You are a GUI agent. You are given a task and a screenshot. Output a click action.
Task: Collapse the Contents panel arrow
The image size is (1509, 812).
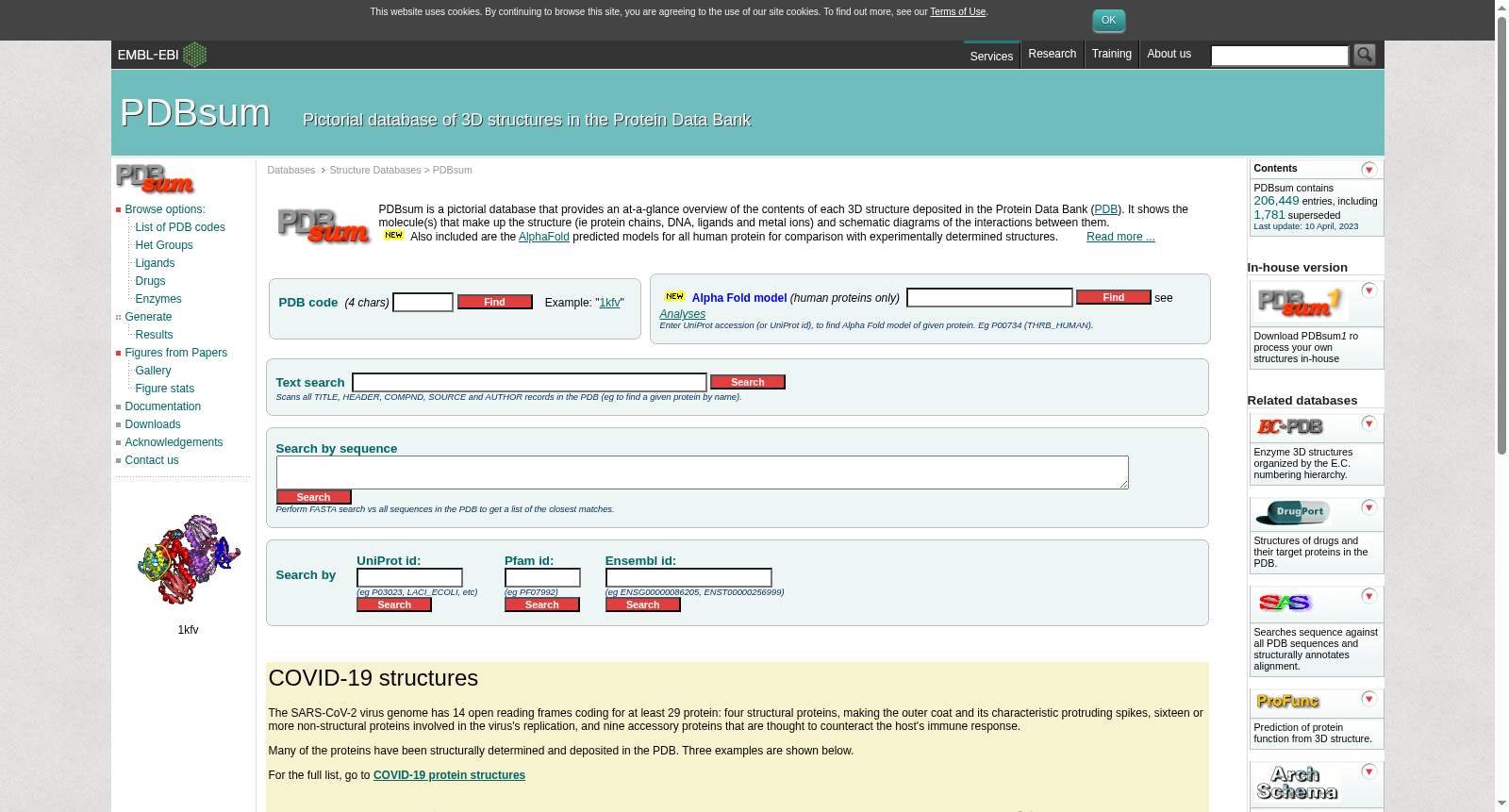pos(1369,169)
